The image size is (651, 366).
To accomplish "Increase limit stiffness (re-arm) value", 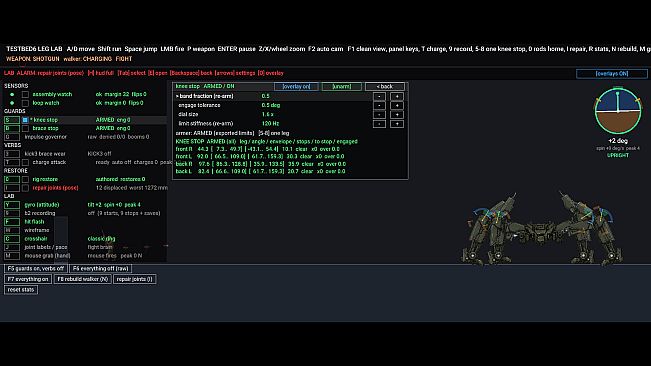I will 397,124.
